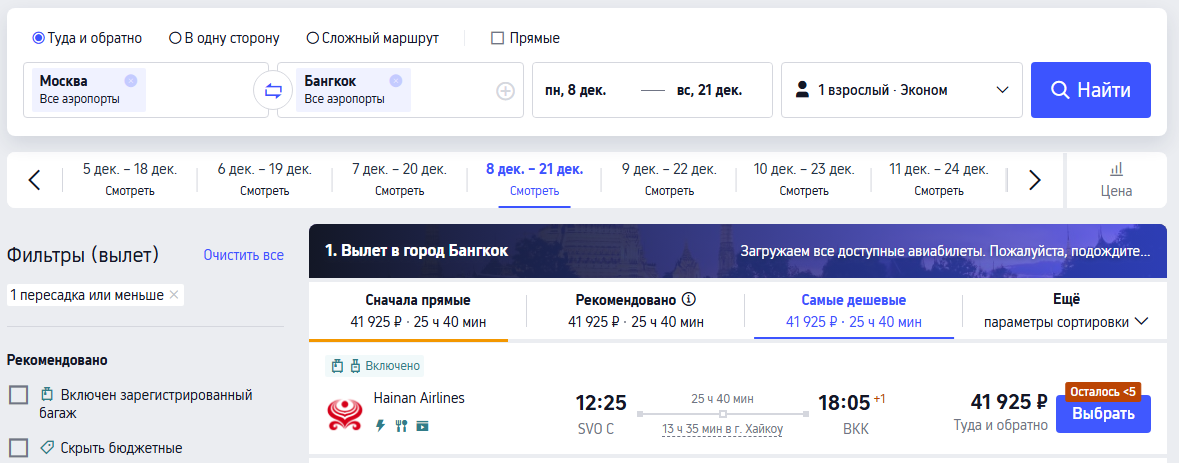Swap origin and destination cities
The image size is (1179, 463).
[273, 91]
